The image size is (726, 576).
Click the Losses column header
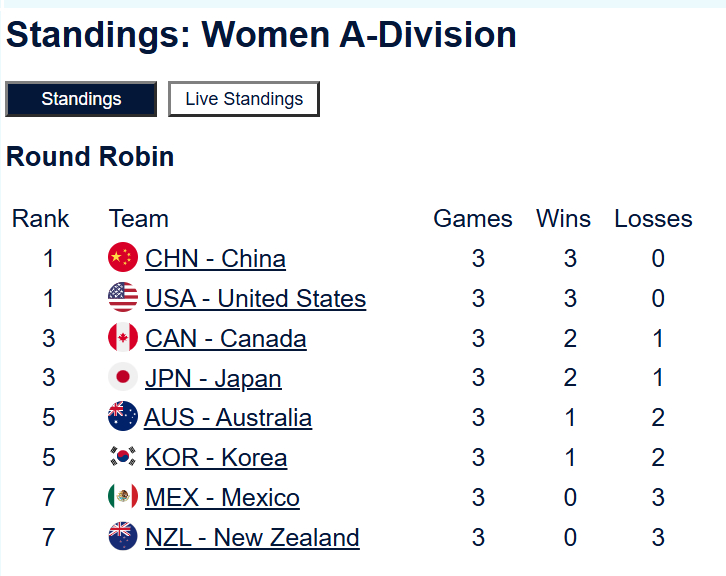(653, 219)
